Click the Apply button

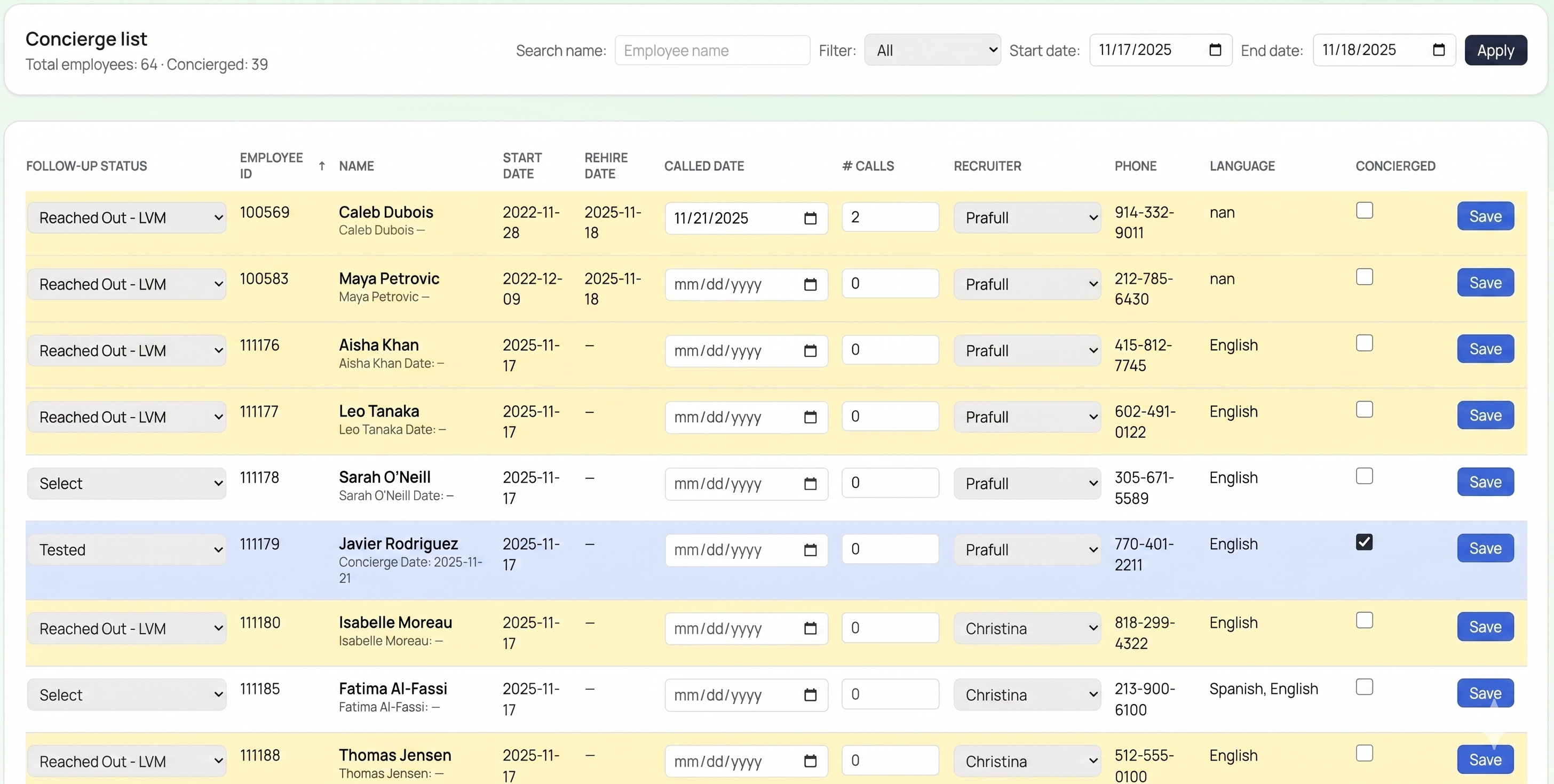pos(1495,50)
